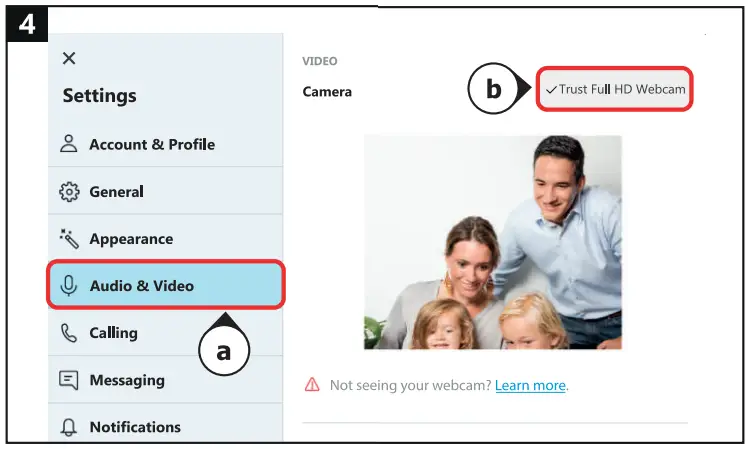Open the Trust Full HD Webcam camera dropdown

[x=614, y=89]
